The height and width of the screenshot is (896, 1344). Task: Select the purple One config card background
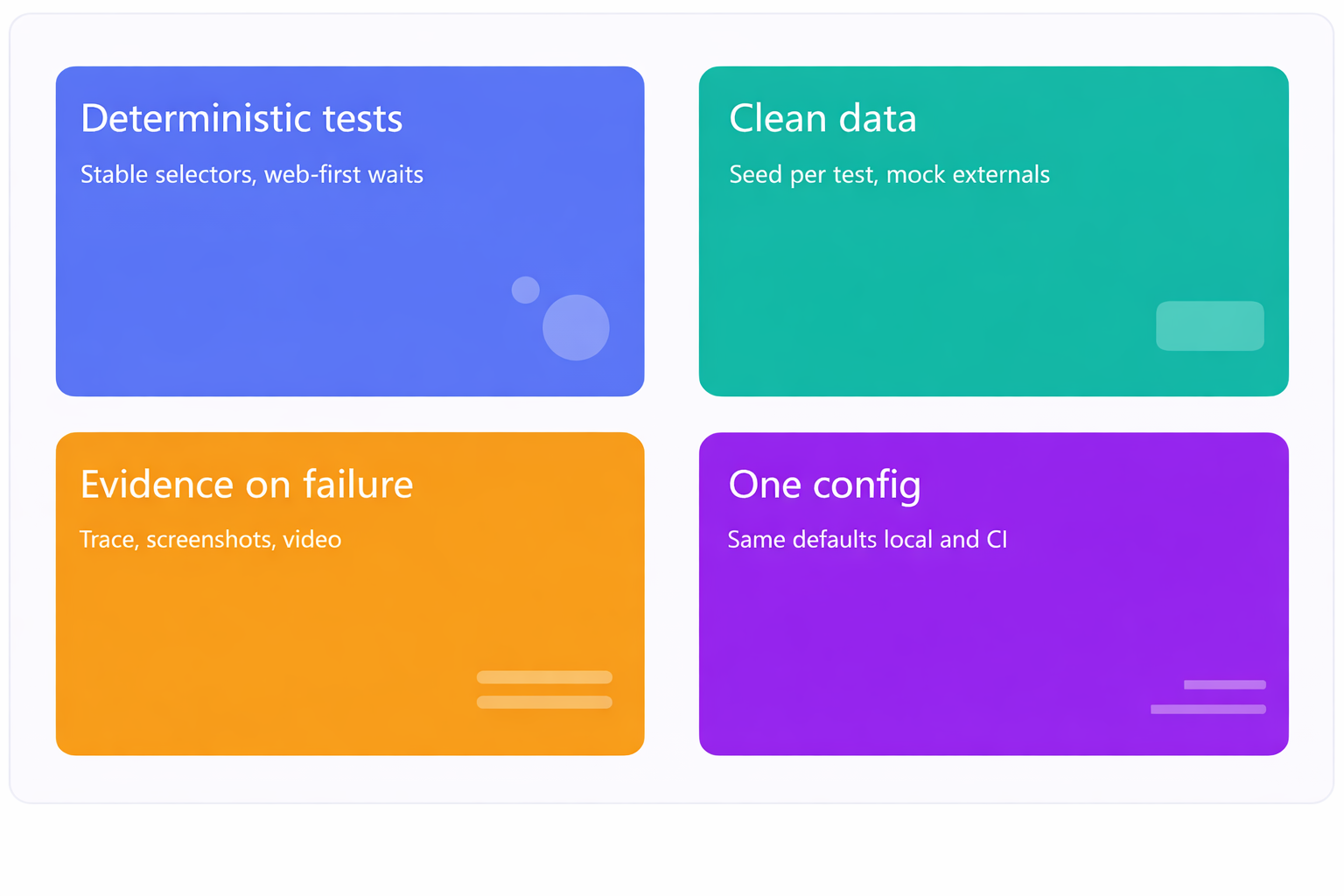click(919, 647)
